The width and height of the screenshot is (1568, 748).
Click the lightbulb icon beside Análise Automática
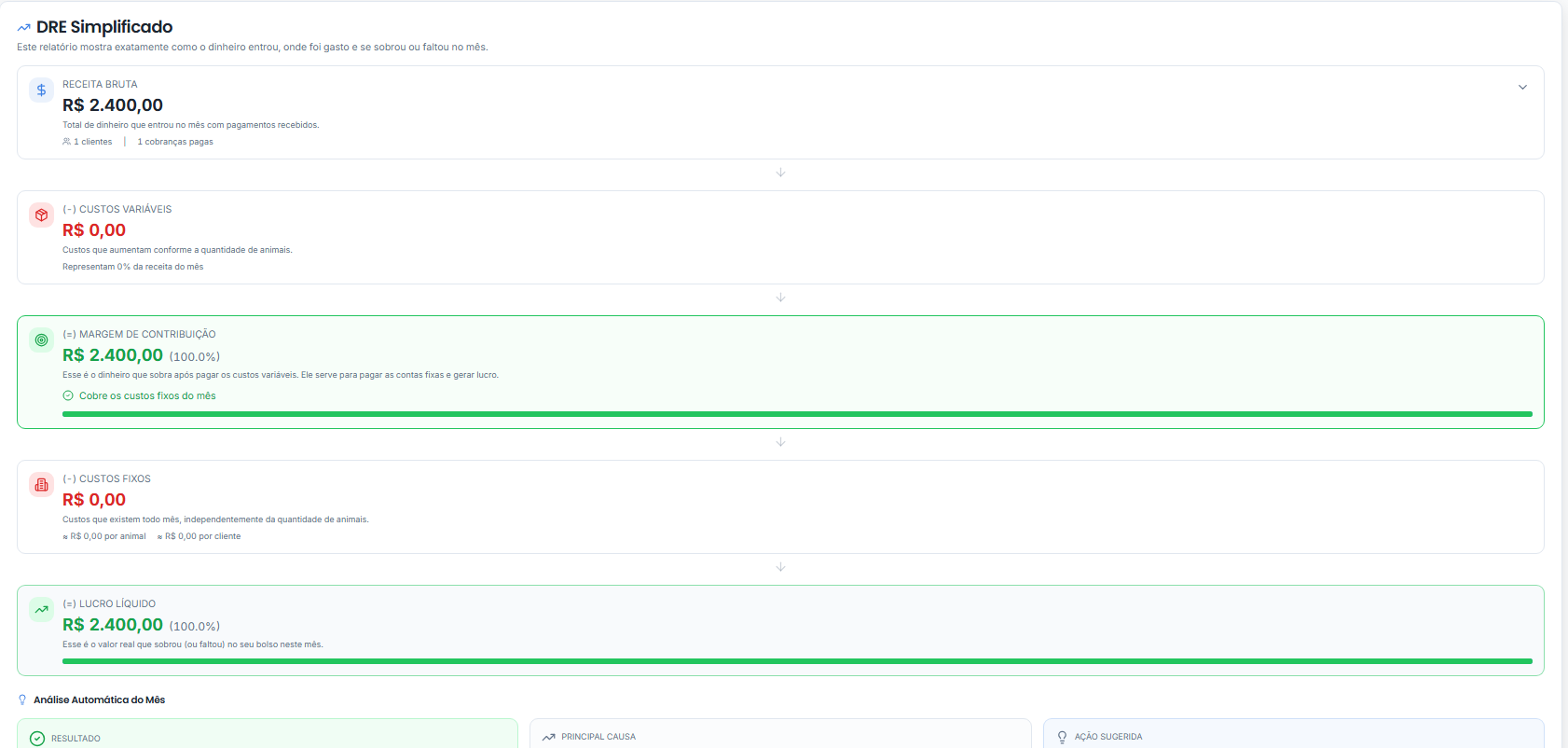tap(22, 700)
